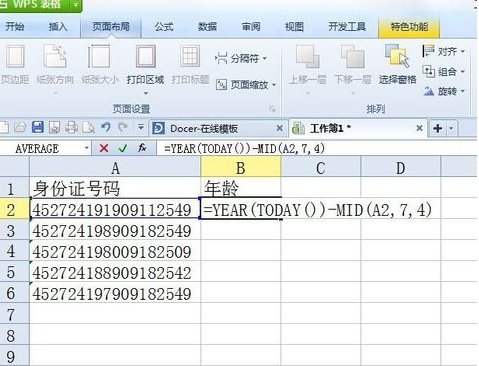Confirm formula with the green checkmark
Viewport: 479px width, 366px height.
(x=123, y=148)
